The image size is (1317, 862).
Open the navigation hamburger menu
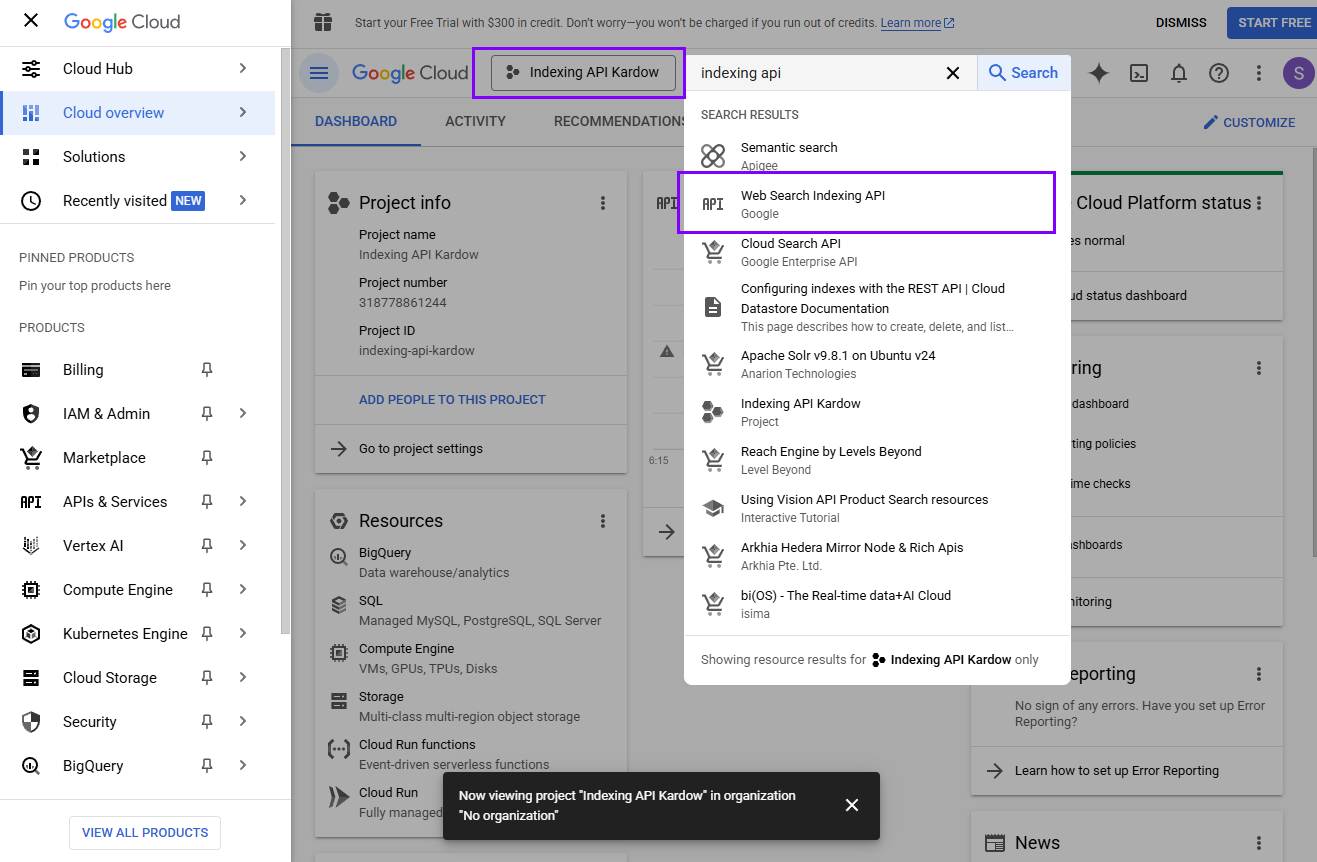click(318, 72)
